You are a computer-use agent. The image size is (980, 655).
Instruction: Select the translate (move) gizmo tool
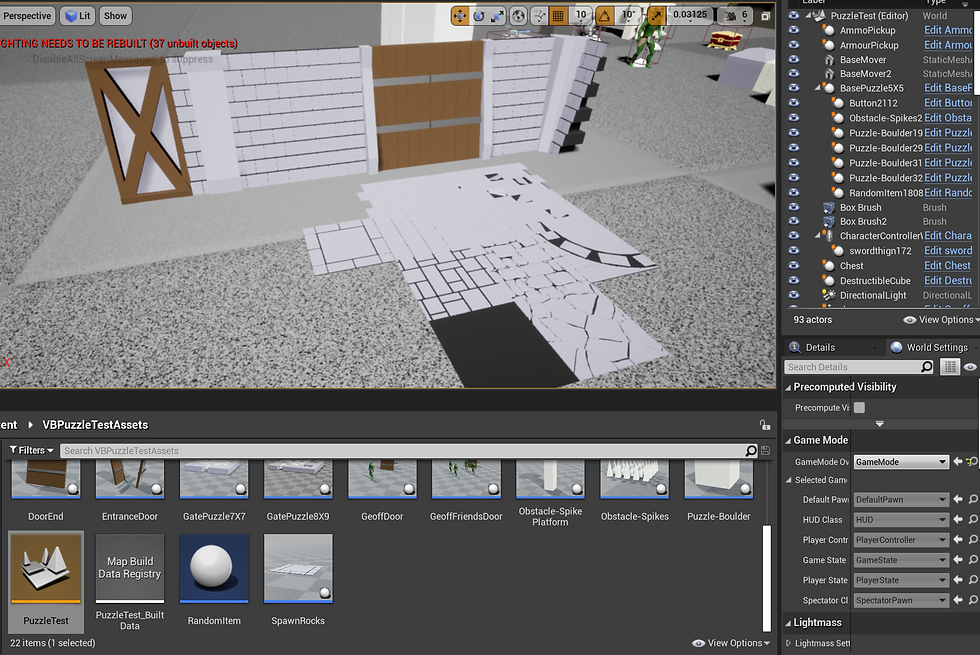pyautogui.click(x=460, y=16)
